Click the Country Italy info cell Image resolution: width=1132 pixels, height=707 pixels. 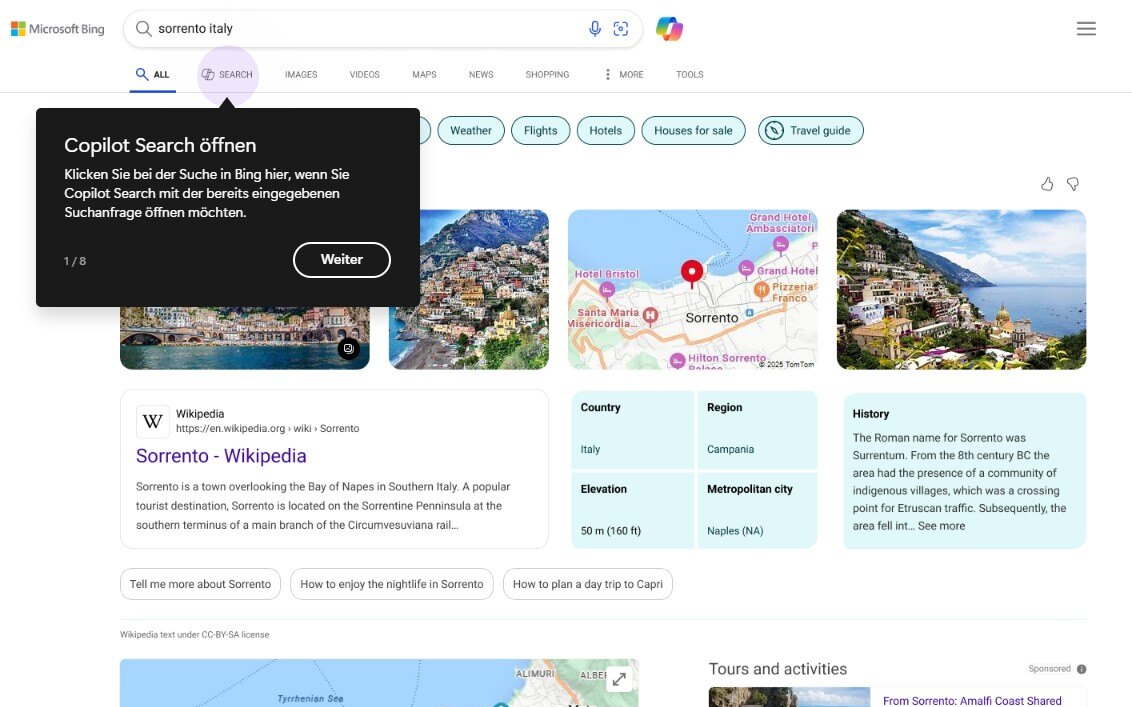632,429
